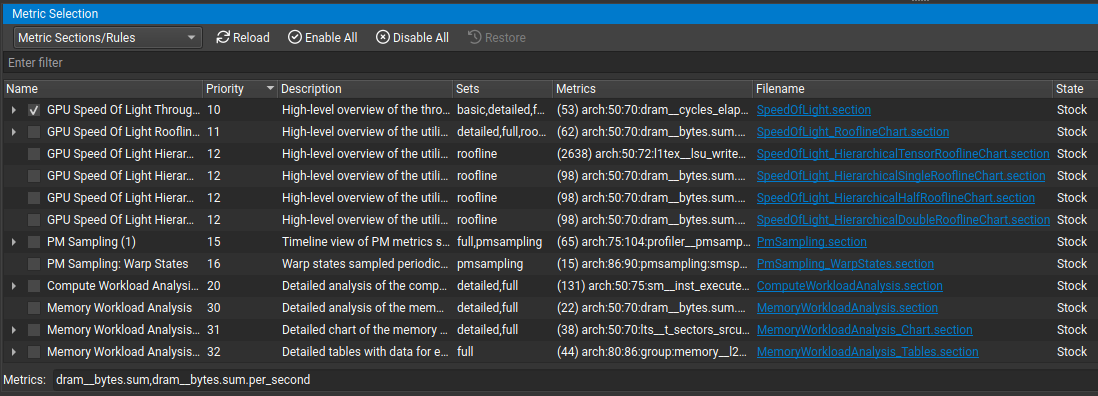Image resolution: width=1098 pixels, height=396 pixels.
Task: Open the ComputeWorkloadAnalysis.section link
Action: (849, 286)
